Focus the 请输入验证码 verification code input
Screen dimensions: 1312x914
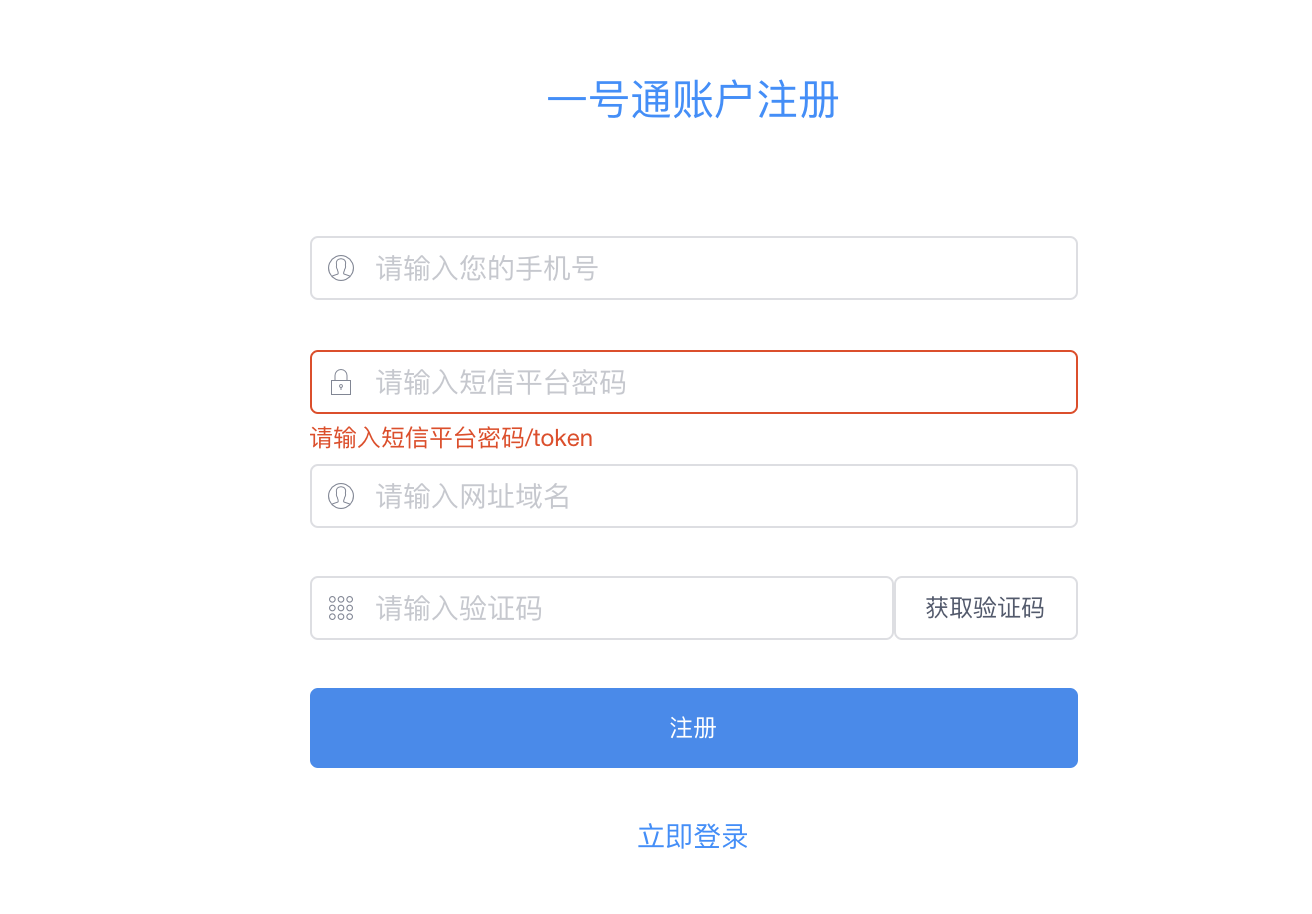[602, 608]
